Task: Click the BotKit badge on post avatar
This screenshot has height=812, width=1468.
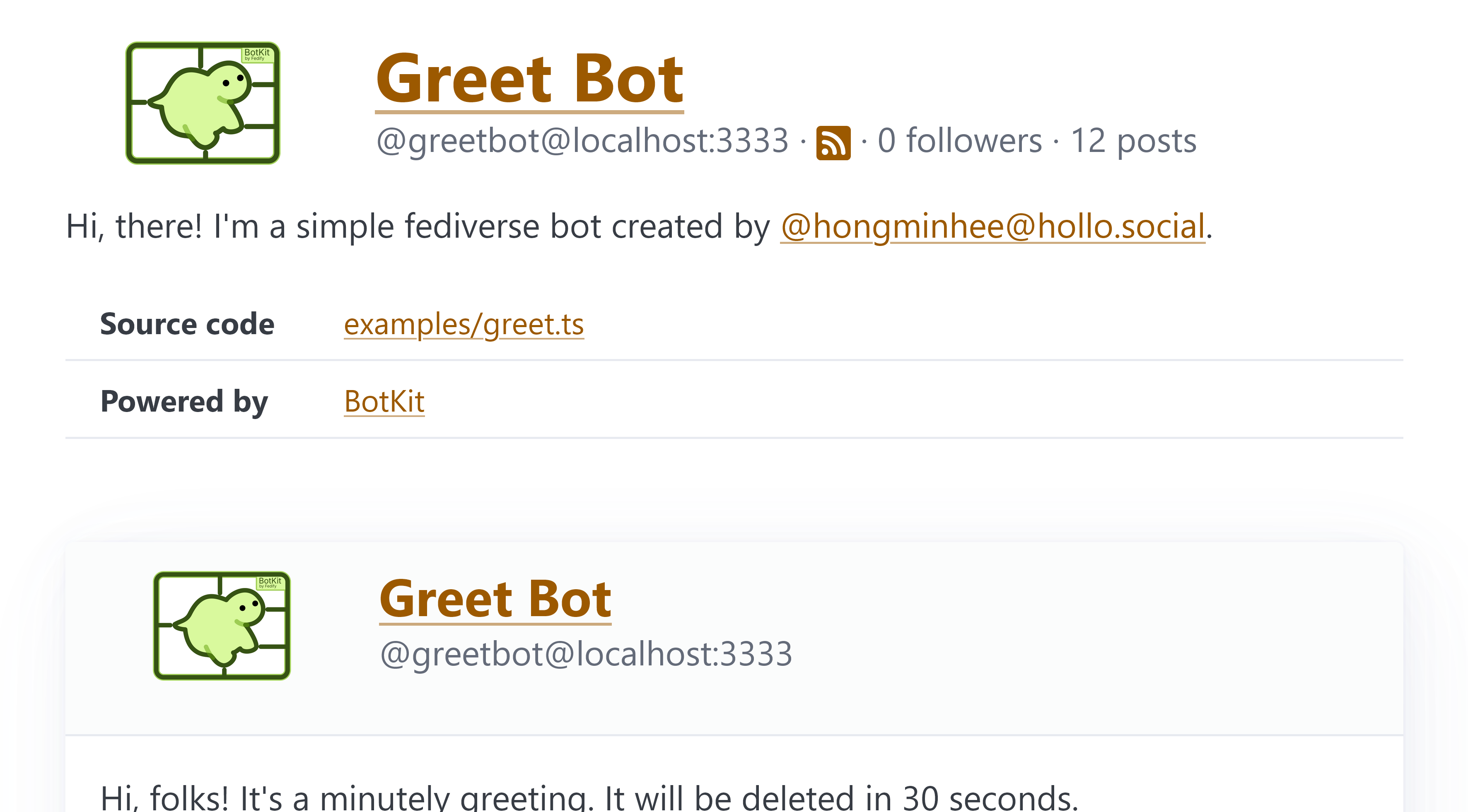Action: pyautogui.click(x=270, y=582)
